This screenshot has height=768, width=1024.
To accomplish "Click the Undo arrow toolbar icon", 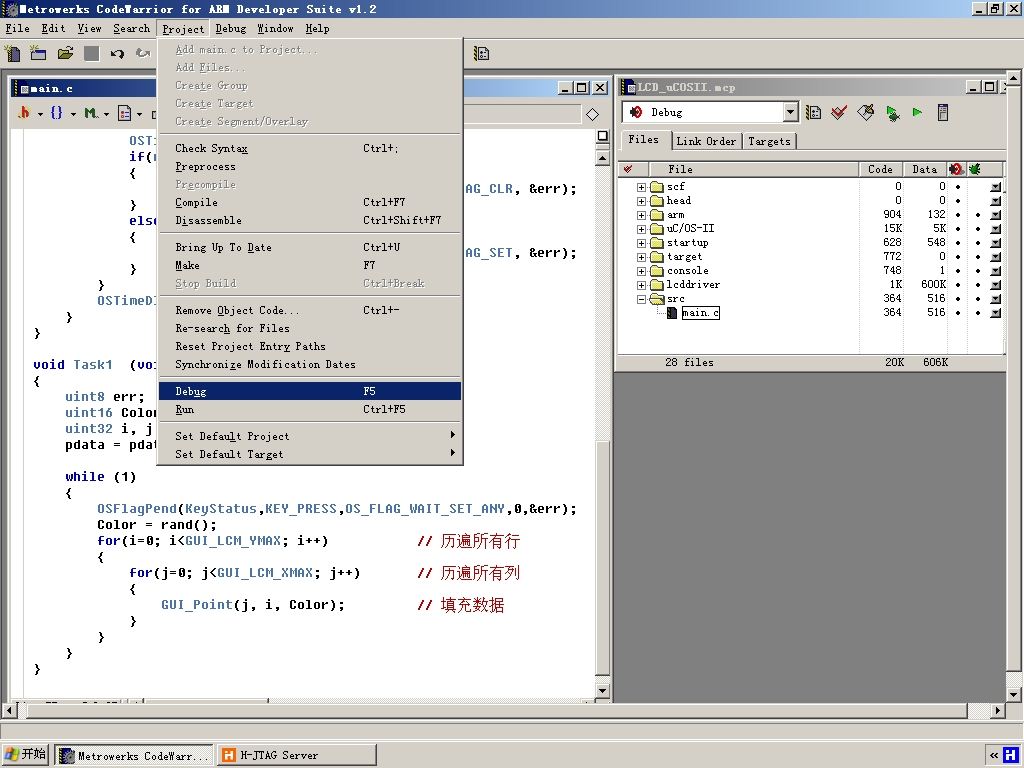I will click(x=117, y=54).
